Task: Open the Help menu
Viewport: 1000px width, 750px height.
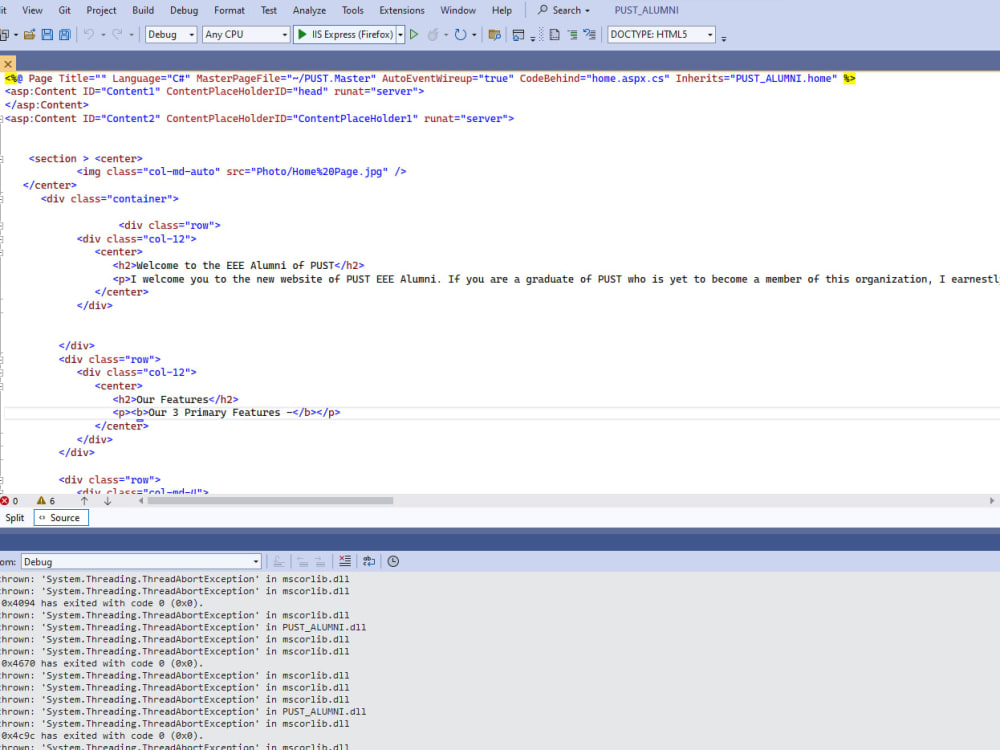Action: pyautogui.click(x=502, y=10)
